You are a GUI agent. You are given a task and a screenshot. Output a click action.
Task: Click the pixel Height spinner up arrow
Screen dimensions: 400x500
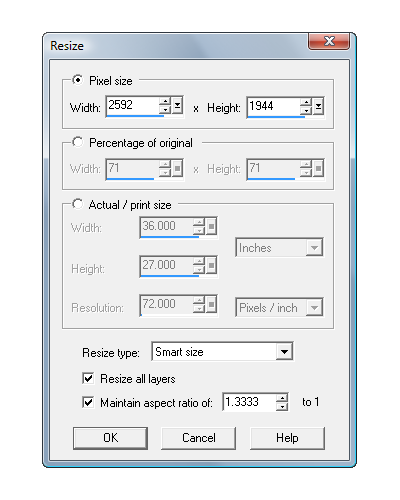[306, 102]
